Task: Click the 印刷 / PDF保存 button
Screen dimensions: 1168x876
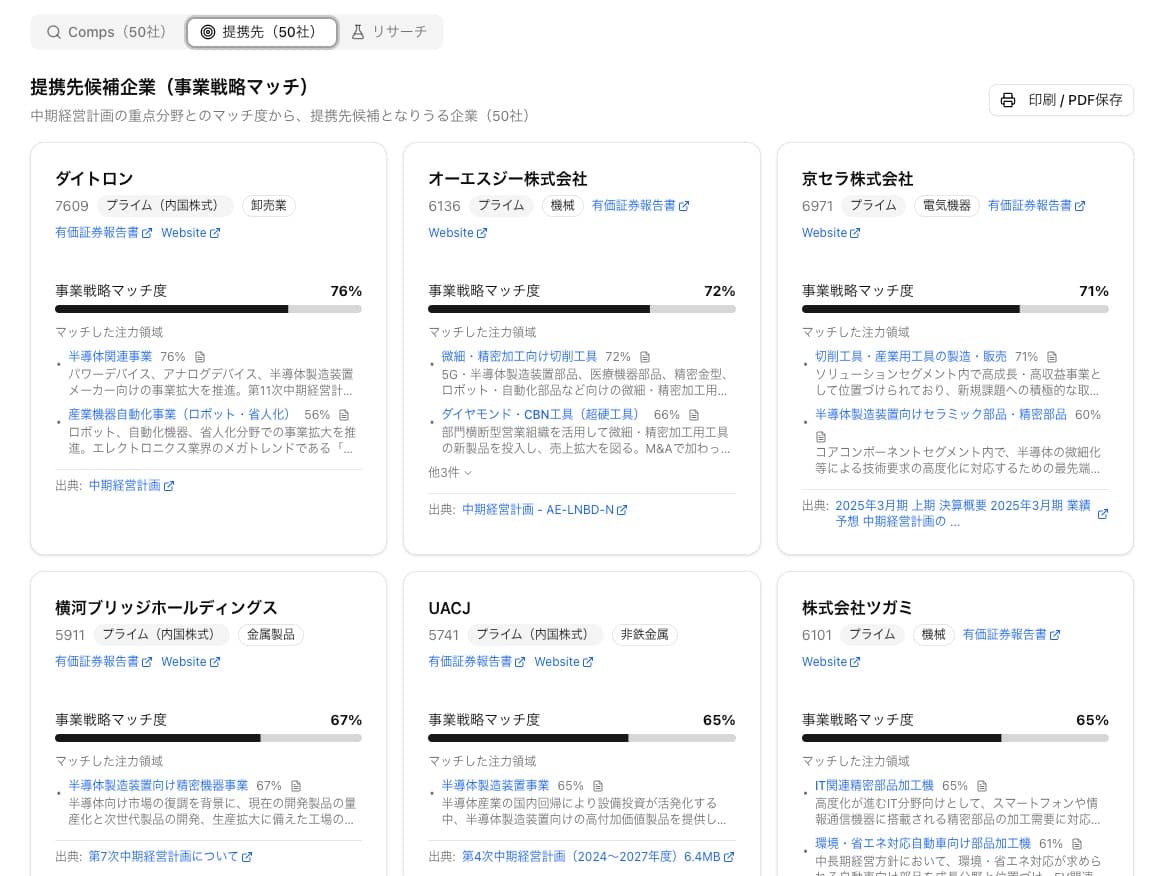Action: [1061, 100]
